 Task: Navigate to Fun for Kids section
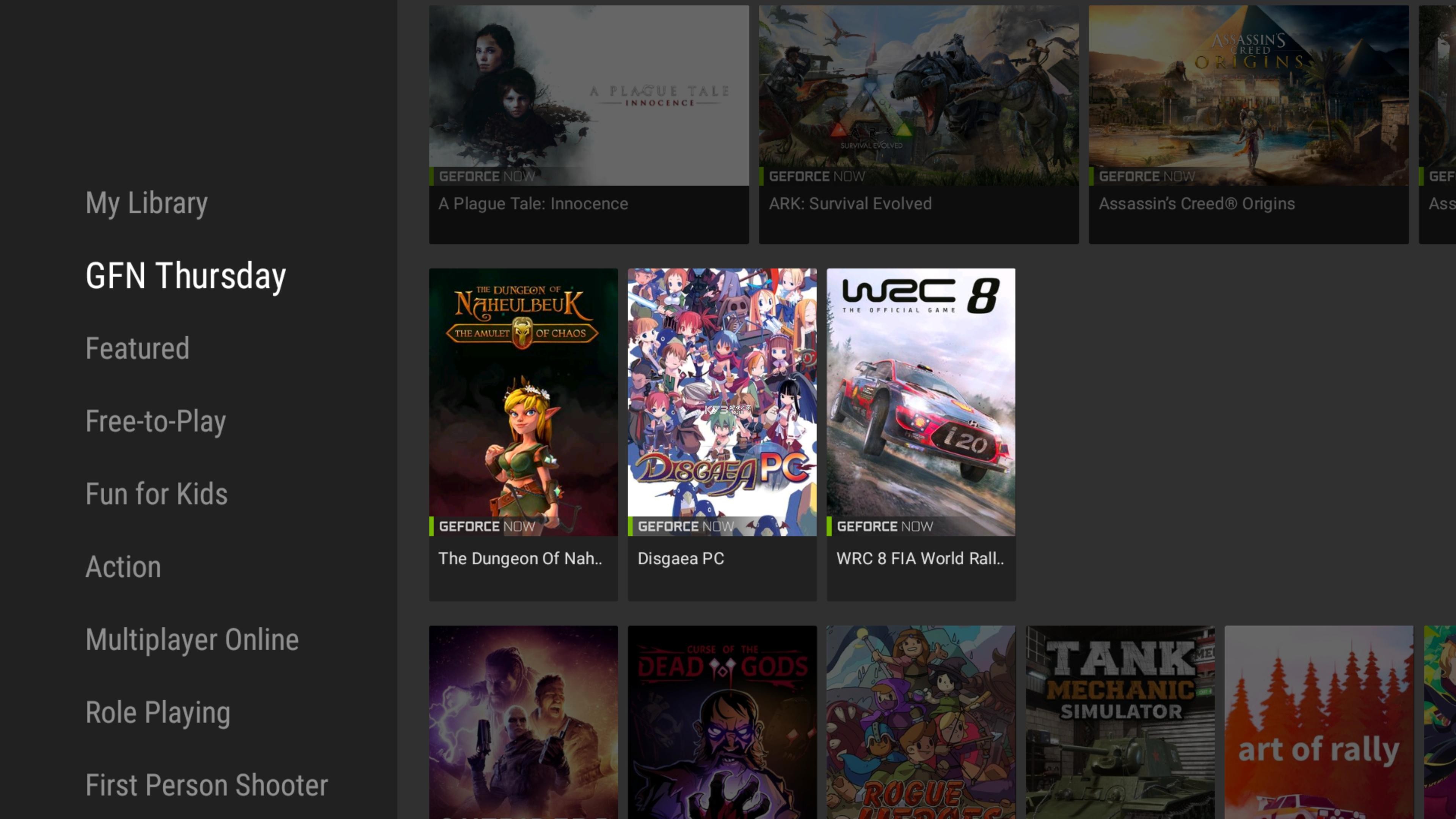[x=156, y=493]
